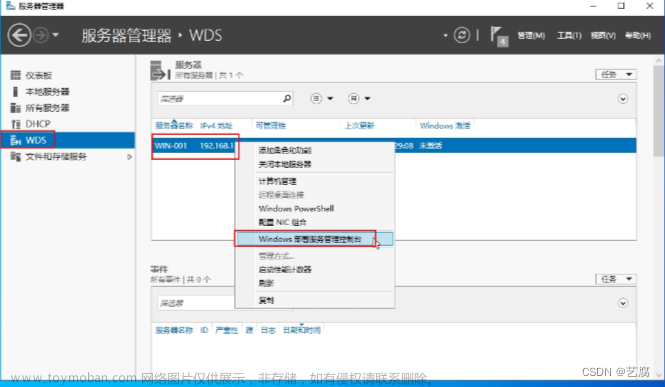Open the 视图(V) menu

pyautogui.click(x=603, y=36)
